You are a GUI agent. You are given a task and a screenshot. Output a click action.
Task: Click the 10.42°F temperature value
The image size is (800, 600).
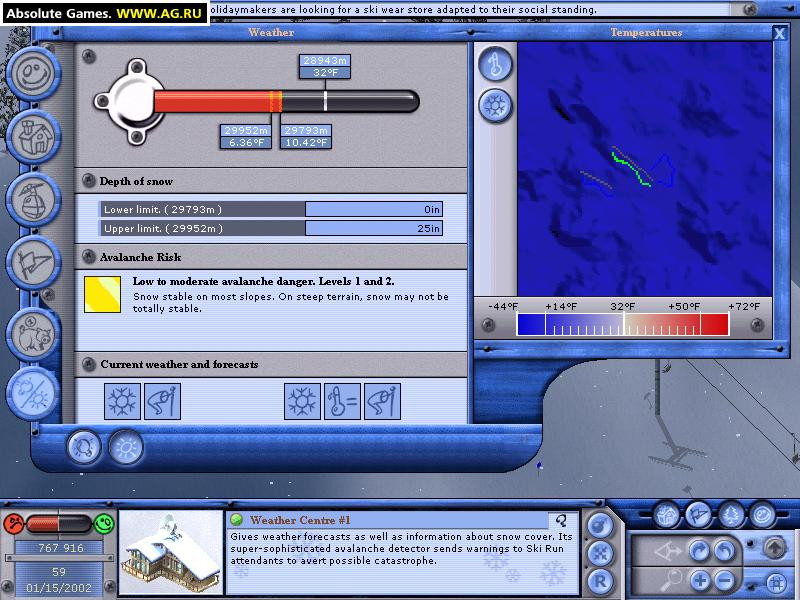(x=306, y=142)
